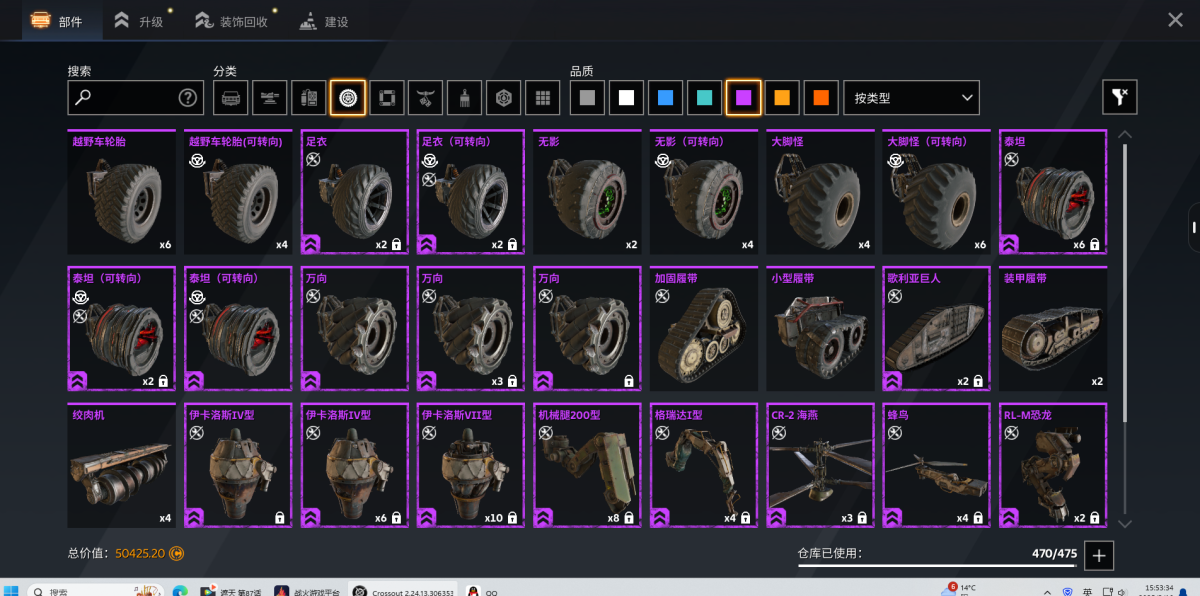Show all categories with the grid icon
The width and height of the screenshot is (1200, 596).
tap(543, 98)
